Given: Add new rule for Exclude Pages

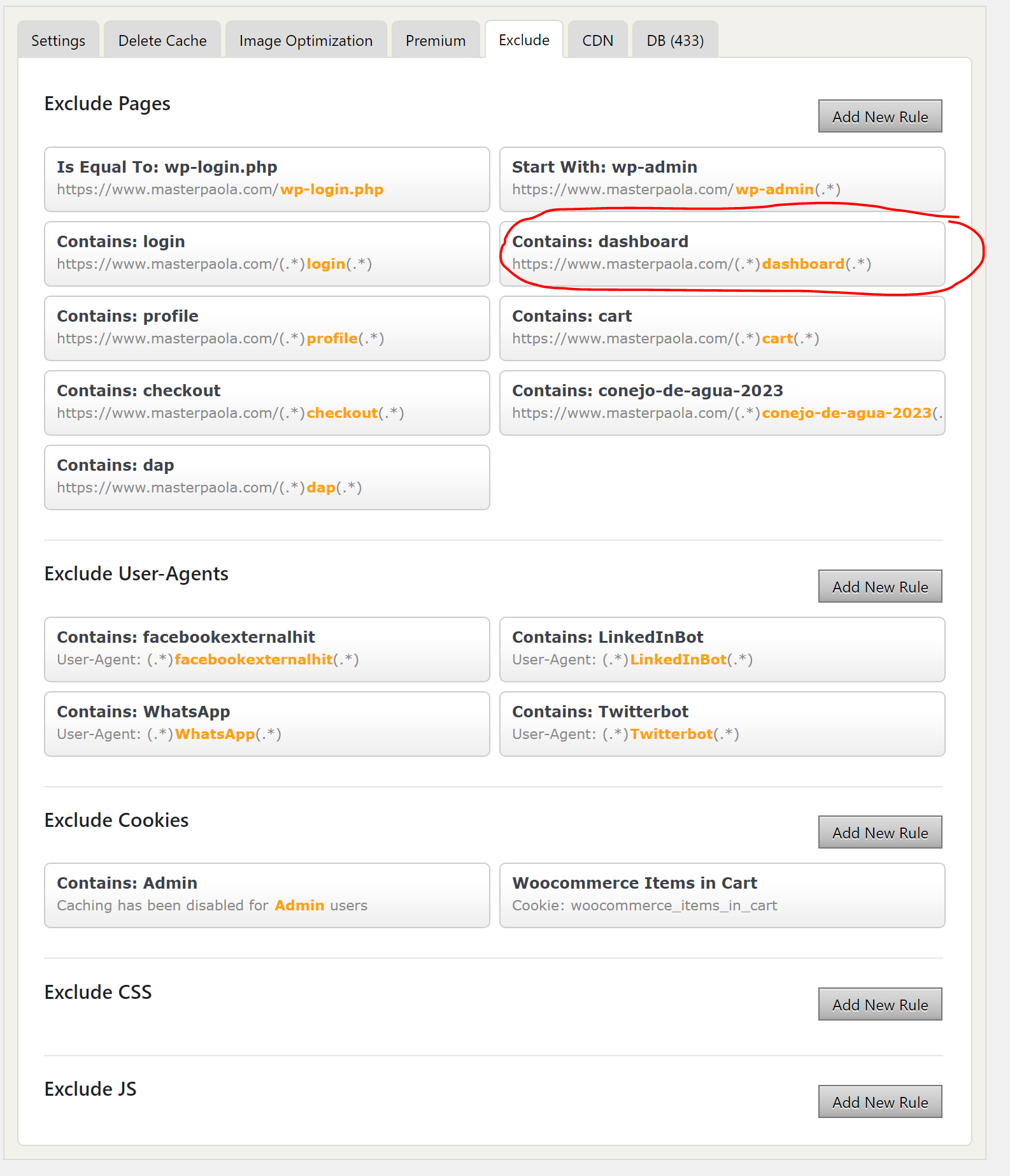Looking at the screenshot, I should tap(880, 116).
